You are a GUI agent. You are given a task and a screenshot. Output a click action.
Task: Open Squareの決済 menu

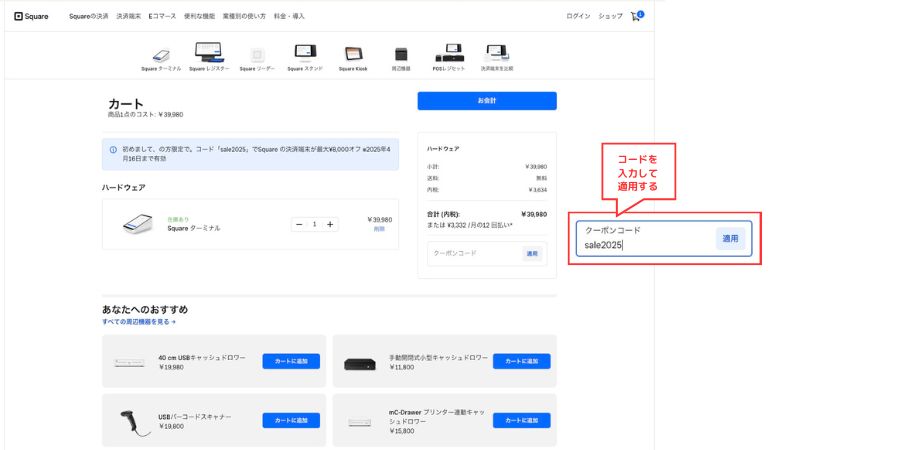tap(89, 17)
